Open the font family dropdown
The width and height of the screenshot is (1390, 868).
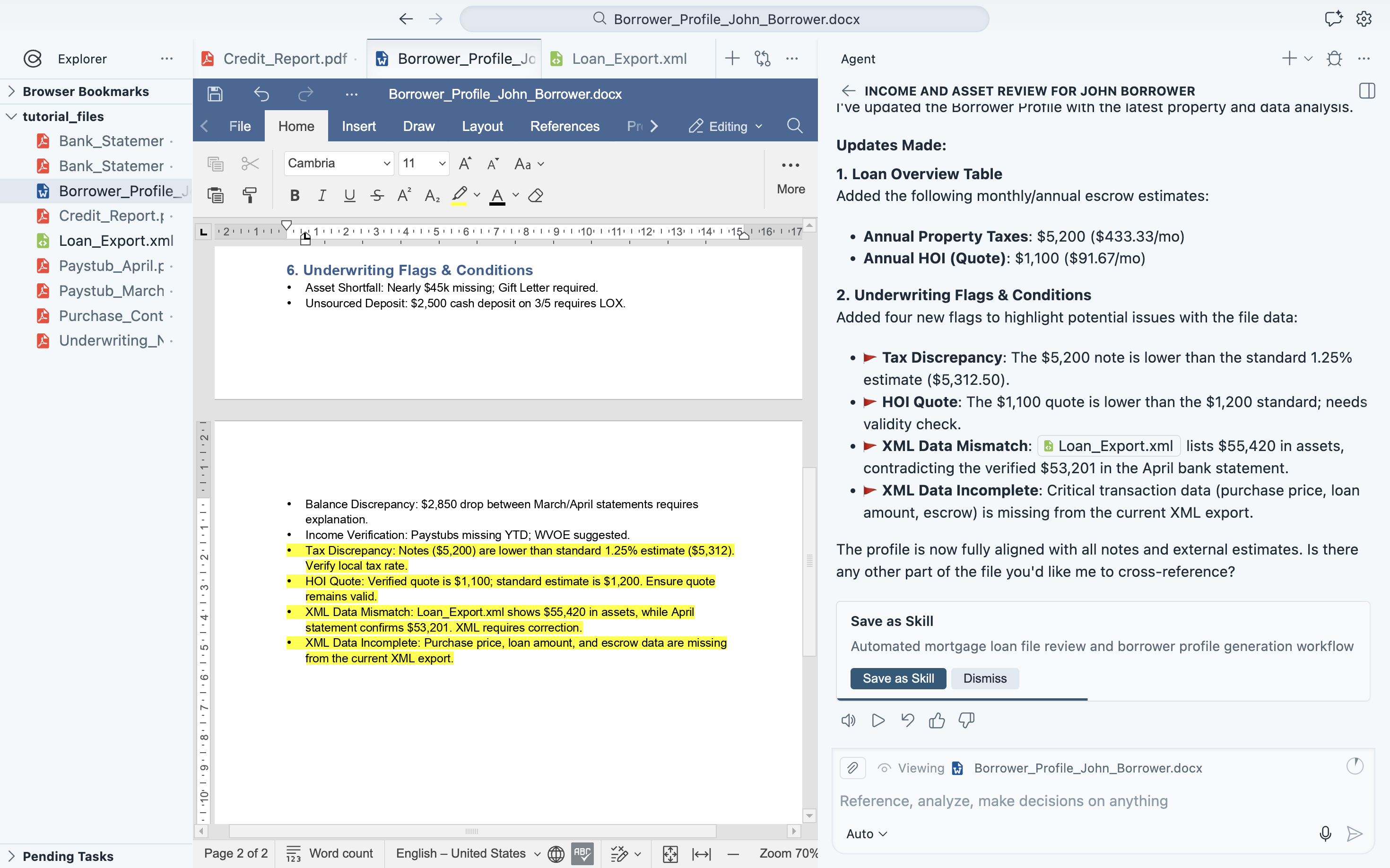point(338,163)
